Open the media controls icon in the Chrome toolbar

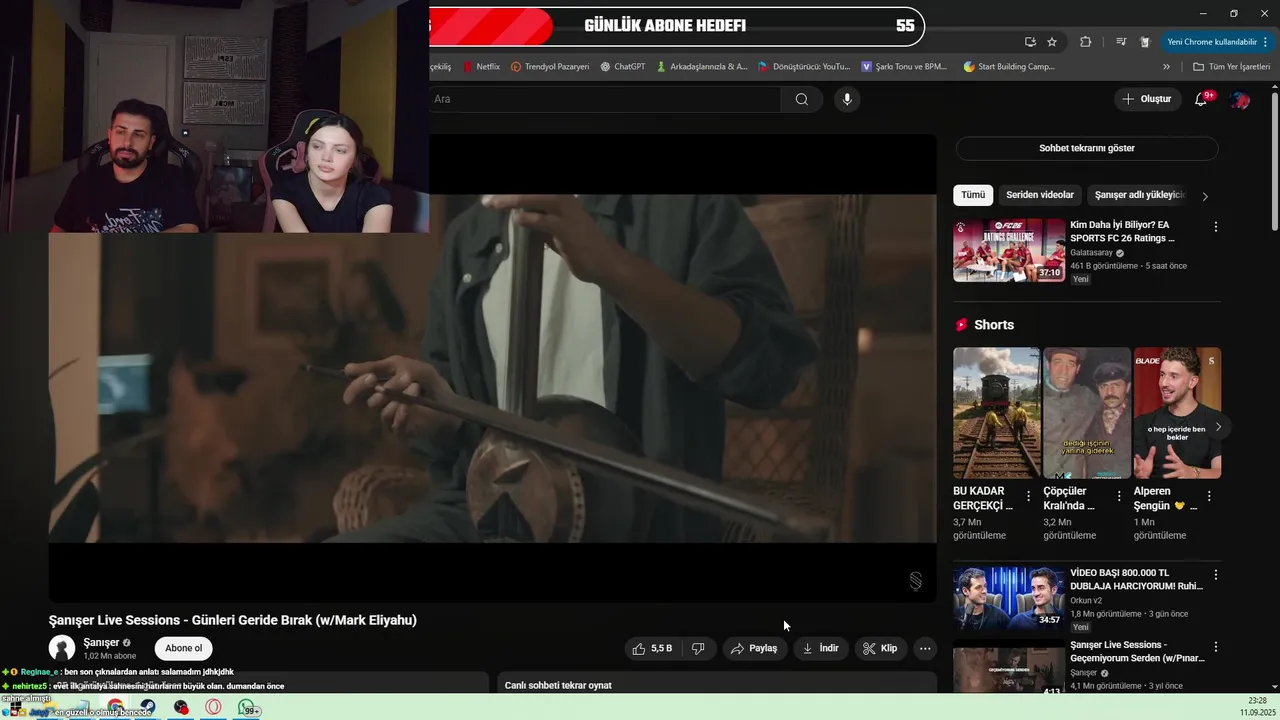click(1120, 42)
